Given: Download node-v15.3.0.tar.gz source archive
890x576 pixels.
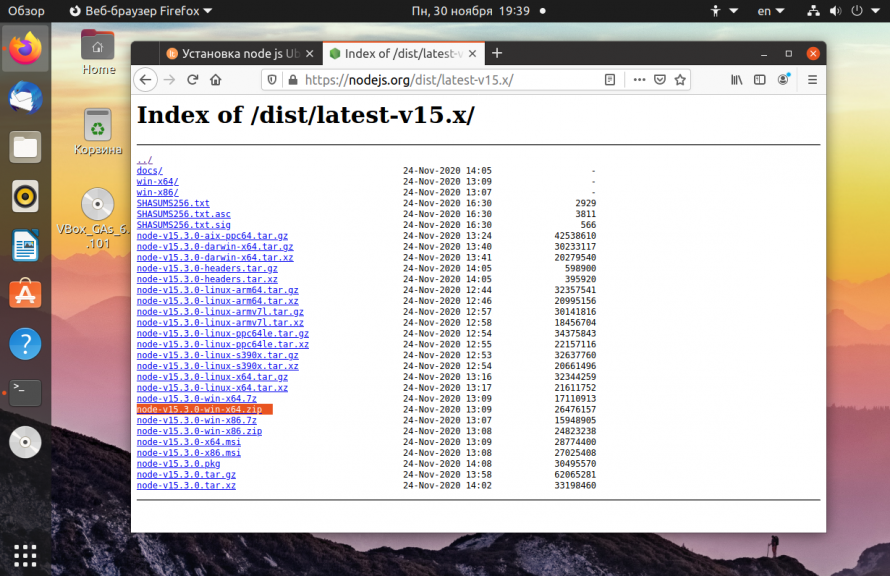Looking at the screenshot, I should coord(186,474).
